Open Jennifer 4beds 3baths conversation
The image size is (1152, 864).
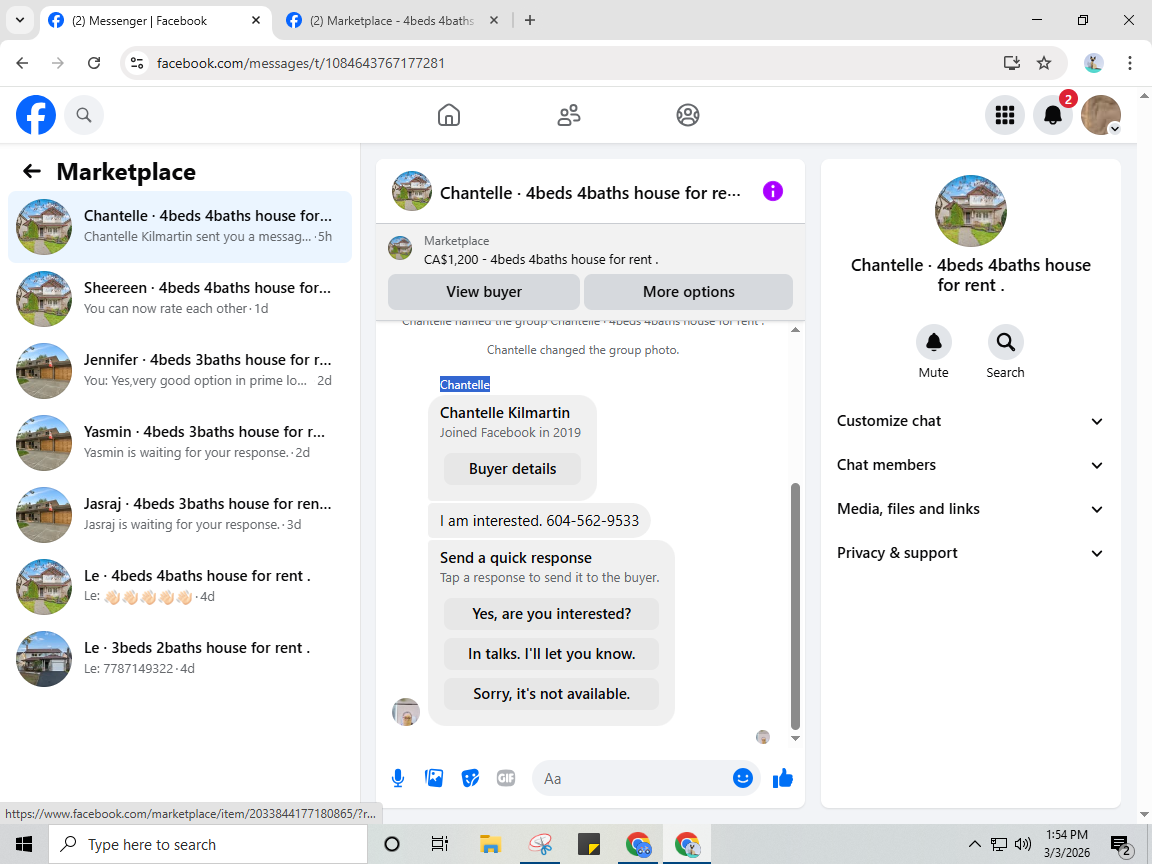180,370
